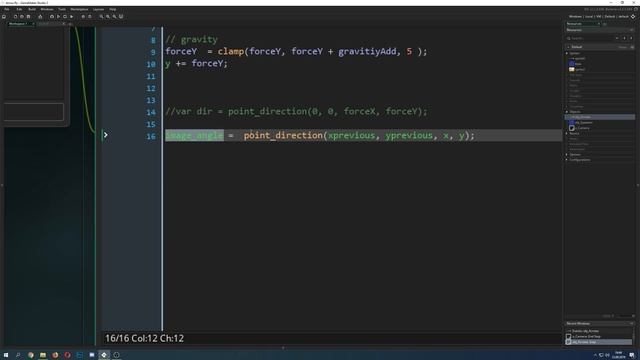Open Firefox from the taskbar

point(55,355)
